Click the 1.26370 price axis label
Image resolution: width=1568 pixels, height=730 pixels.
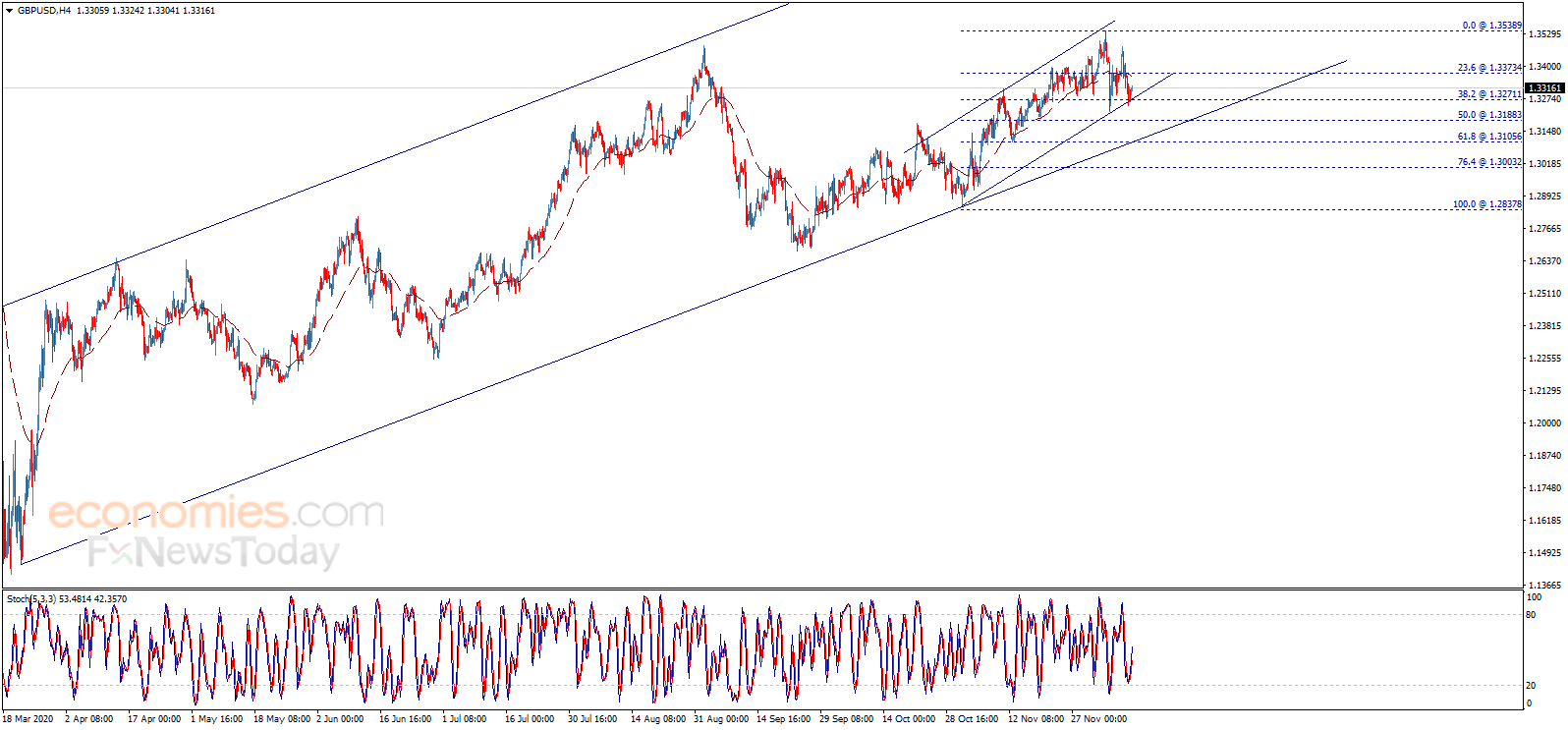click(1545, 261)
